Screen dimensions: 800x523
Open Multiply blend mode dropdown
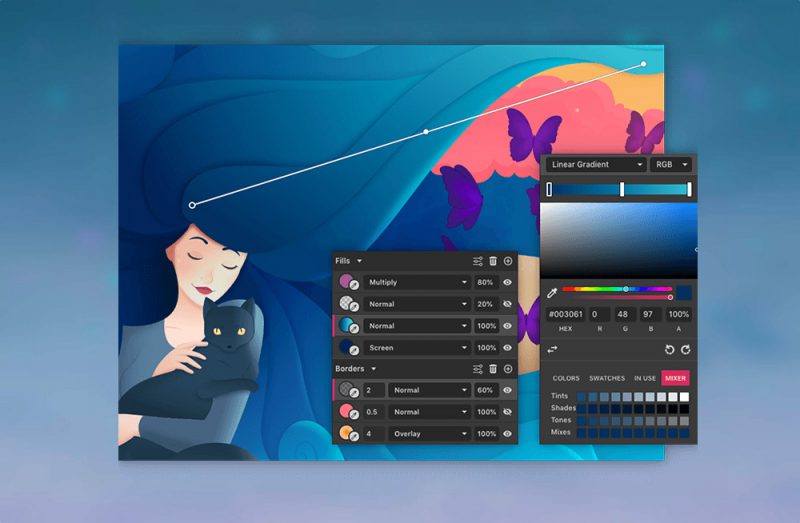point(417,282)
